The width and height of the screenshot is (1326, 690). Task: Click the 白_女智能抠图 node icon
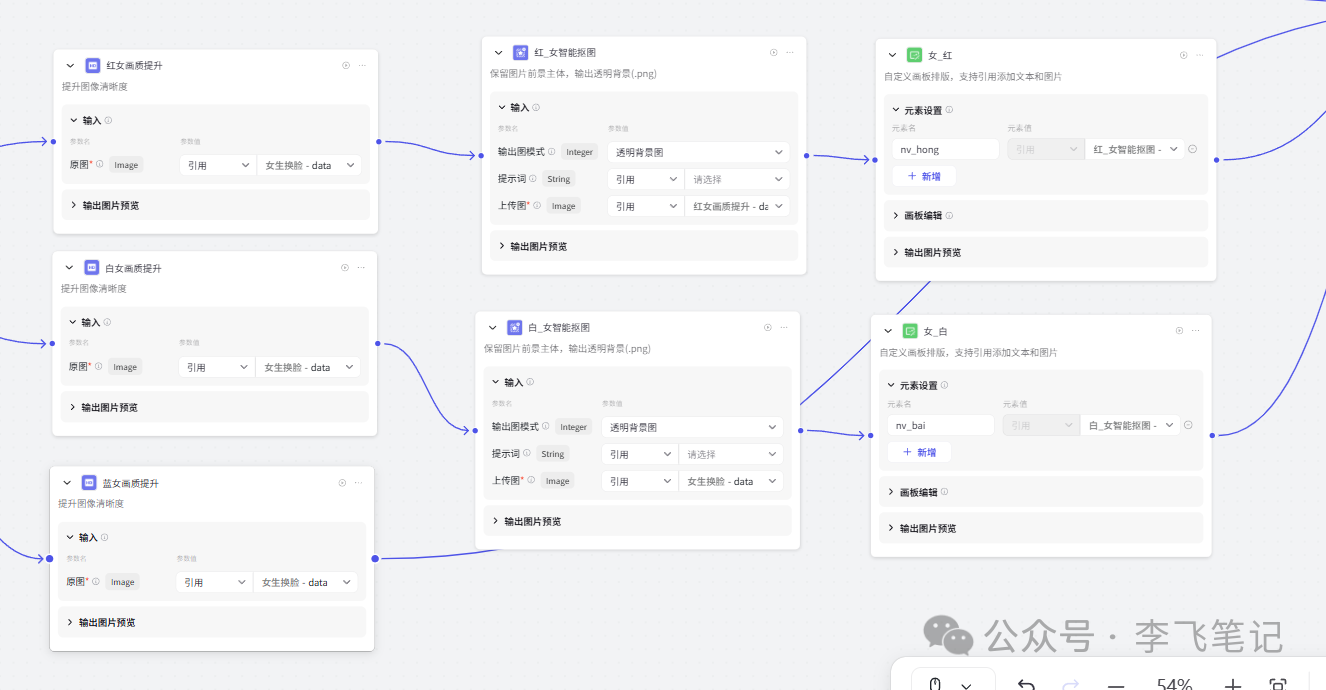(514, 327)
